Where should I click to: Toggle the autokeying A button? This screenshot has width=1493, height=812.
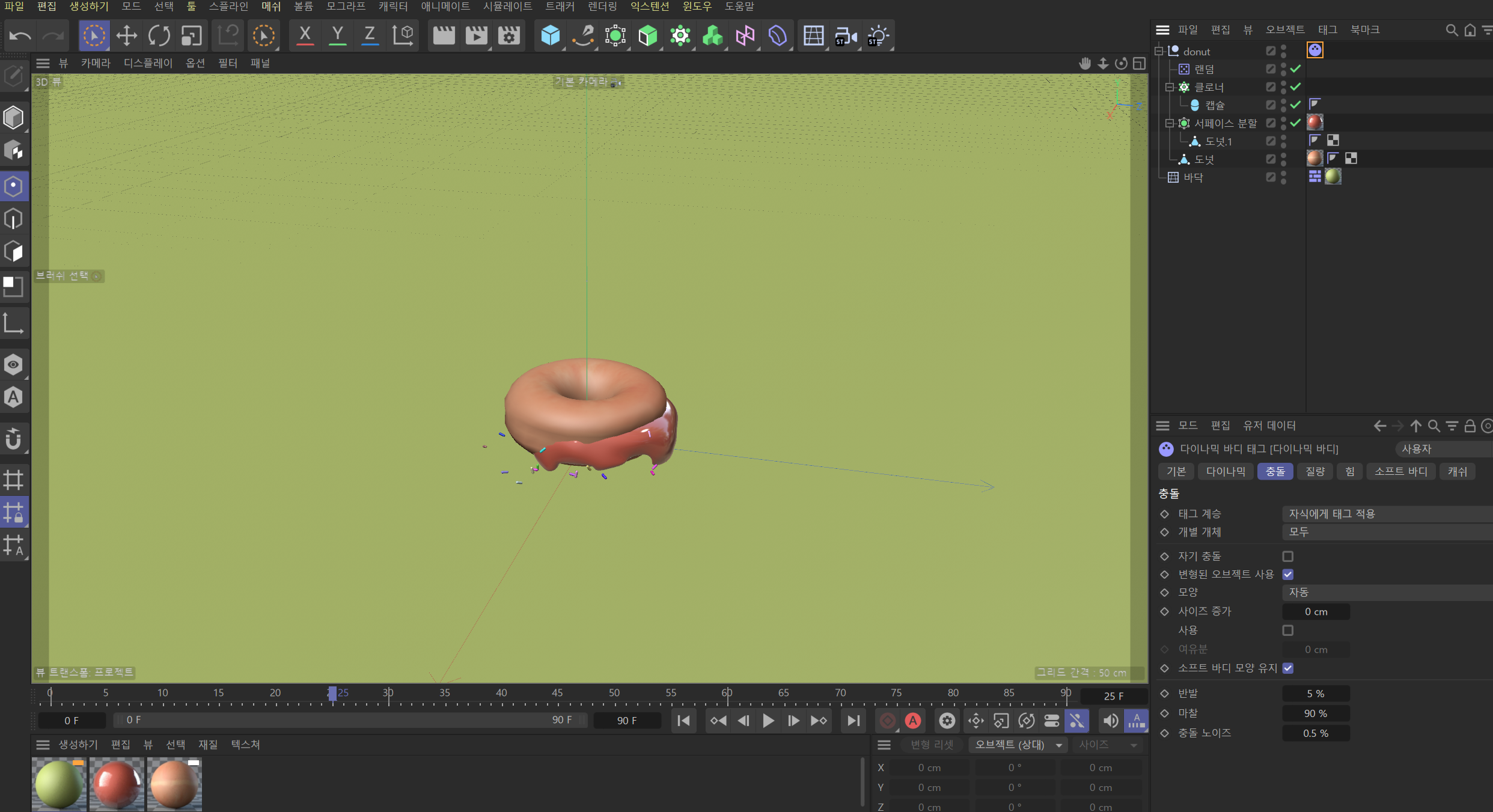click(913, 720)
